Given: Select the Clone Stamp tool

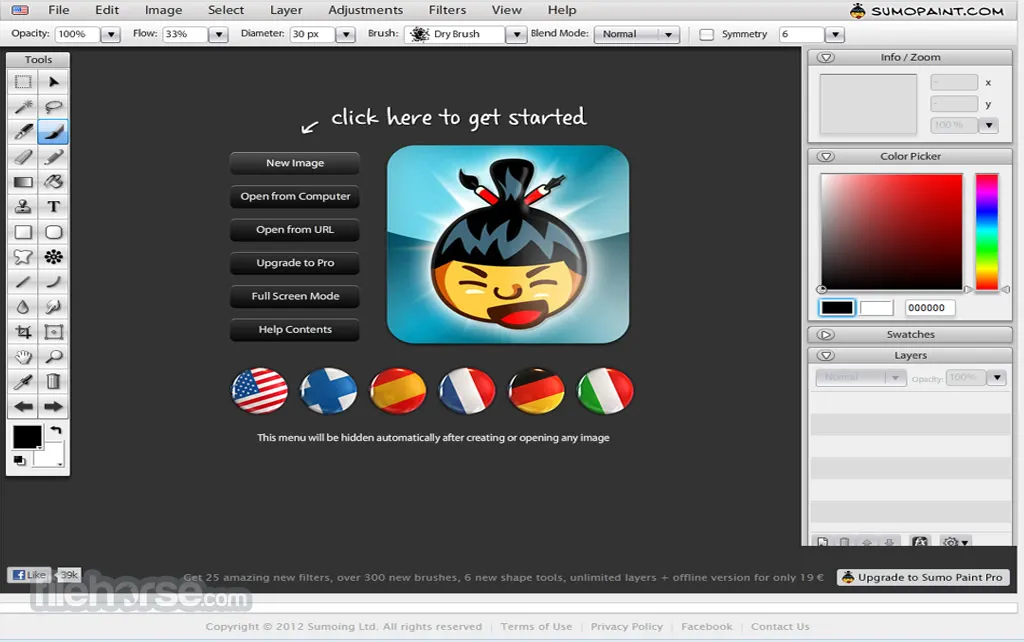Looking at the screenshot, I should [x=23, y=207].
